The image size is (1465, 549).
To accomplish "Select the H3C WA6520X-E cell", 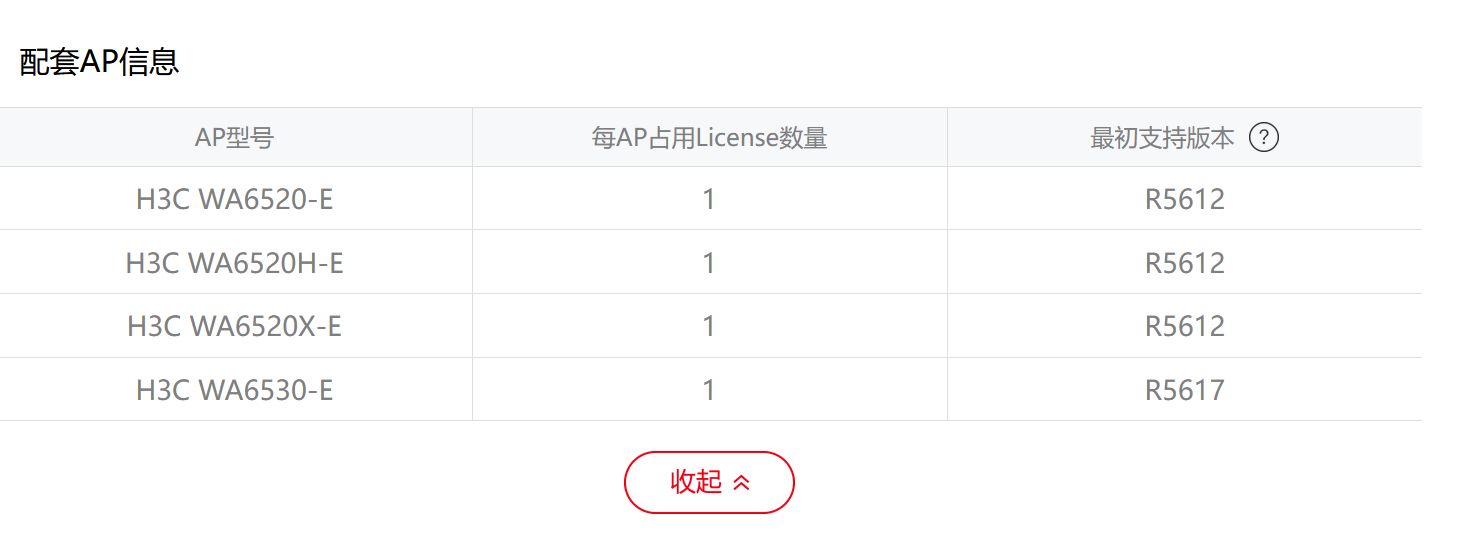I will (x=235, y=326).
